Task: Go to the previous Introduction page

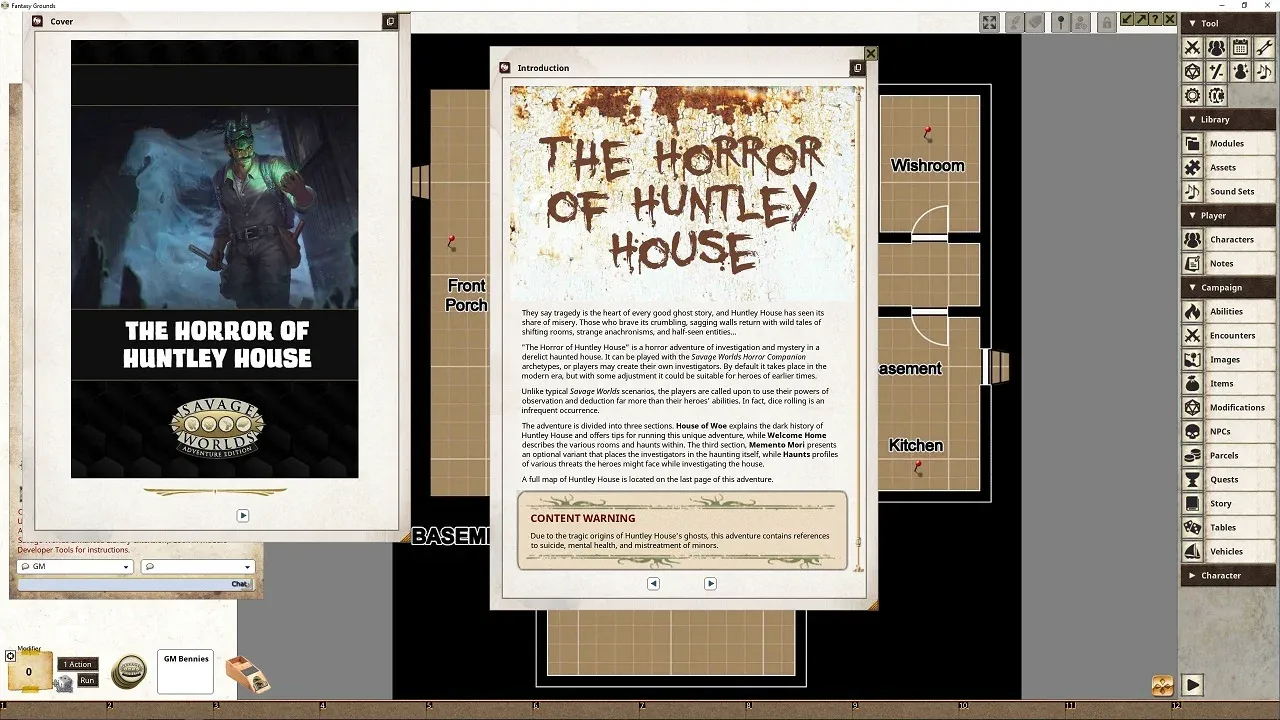Action: pos(653,583)
